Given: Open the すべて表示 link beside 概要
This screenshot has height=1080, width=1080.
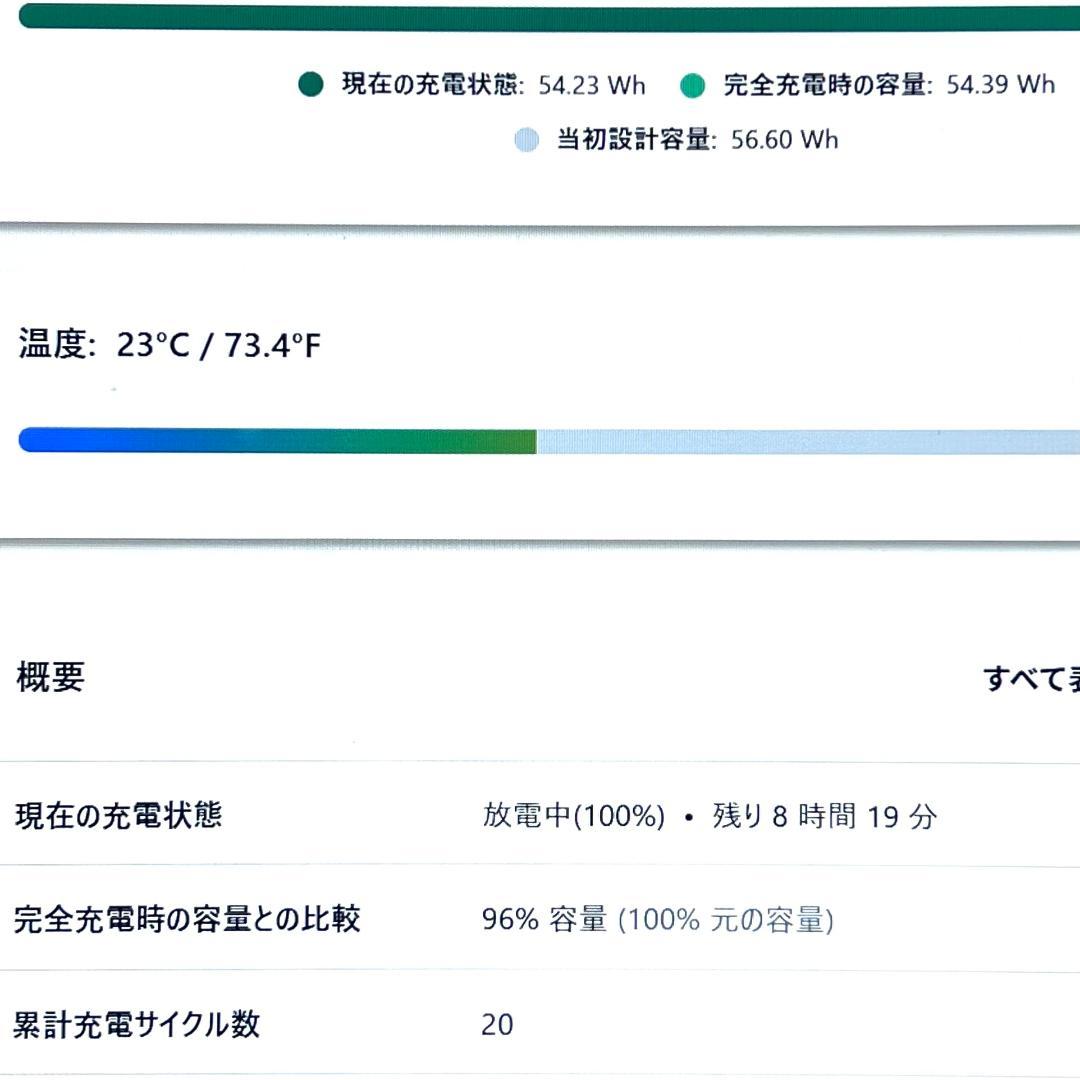Looking at the screenshot, I should coord(1032,680).
